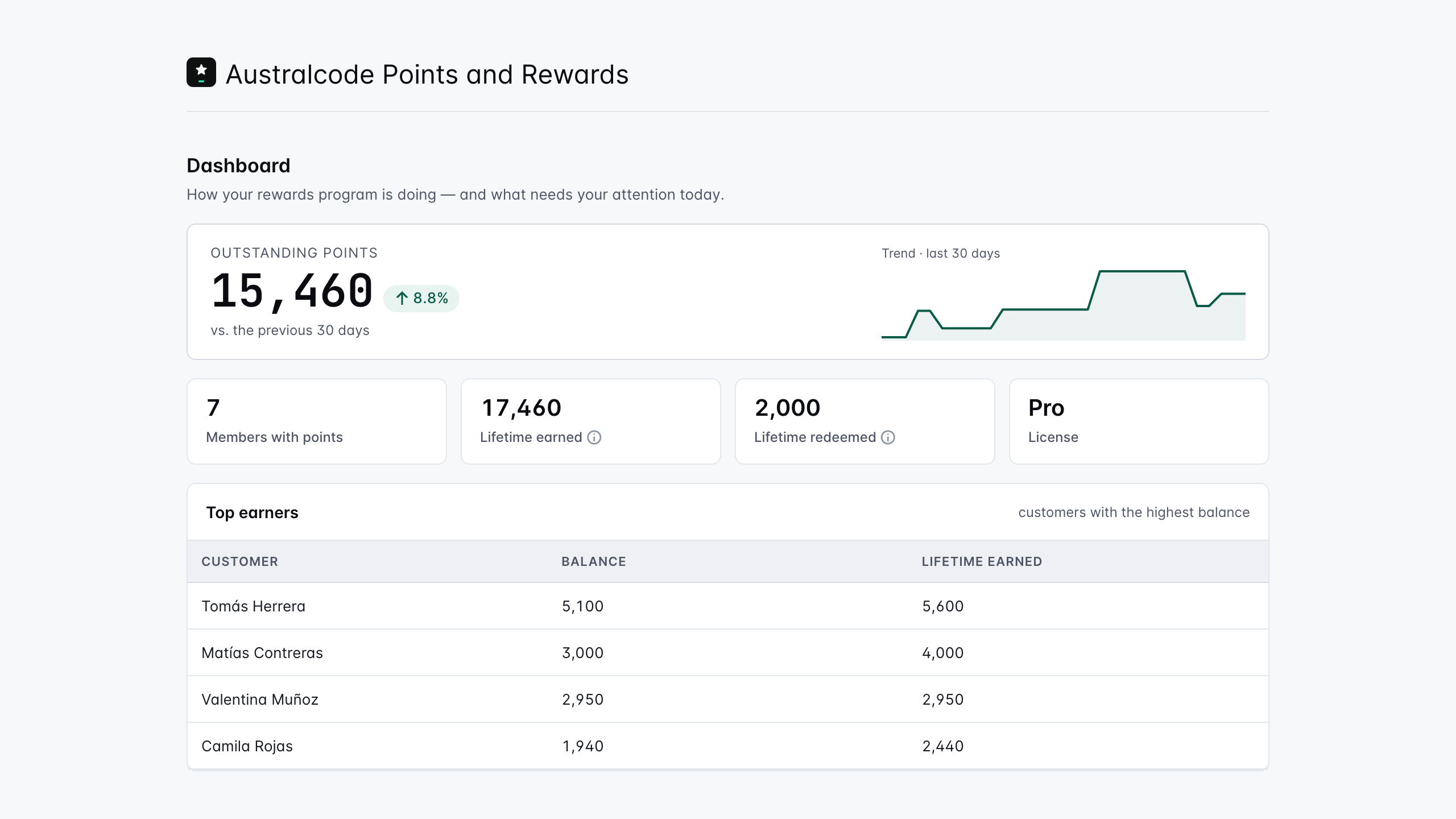Click the Australcode star logo icon

[x=201, y=72]
